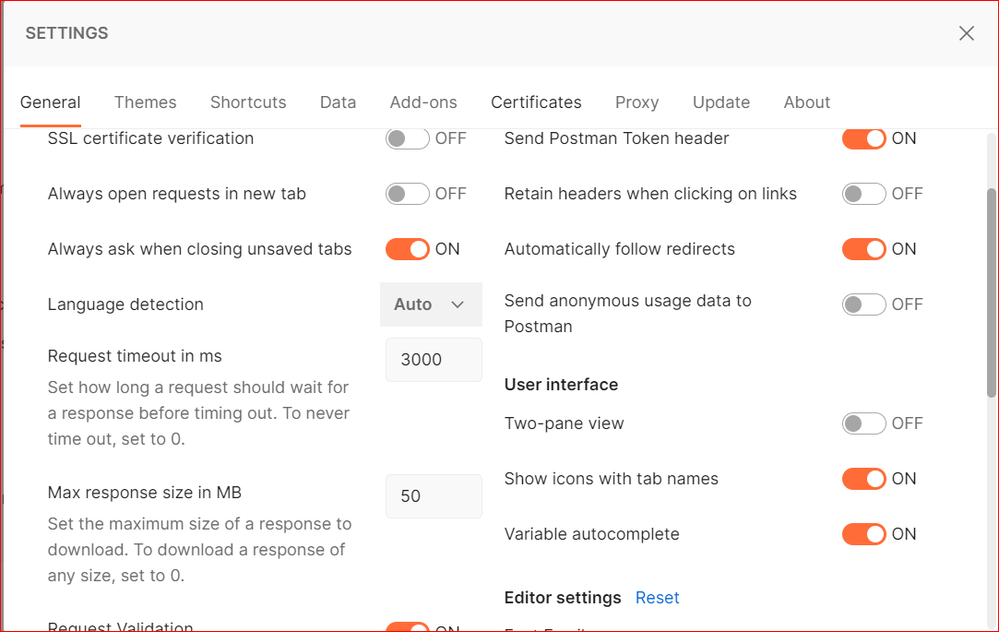Click the Send anonymous usage data to Postman label
Screen dimensions: 999x632
click(628, 313)
